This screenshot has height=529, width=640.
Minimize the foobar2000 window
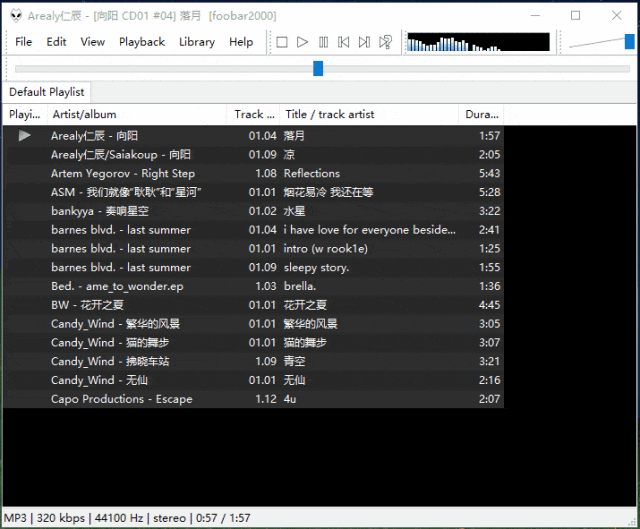(x=536, y=16)
